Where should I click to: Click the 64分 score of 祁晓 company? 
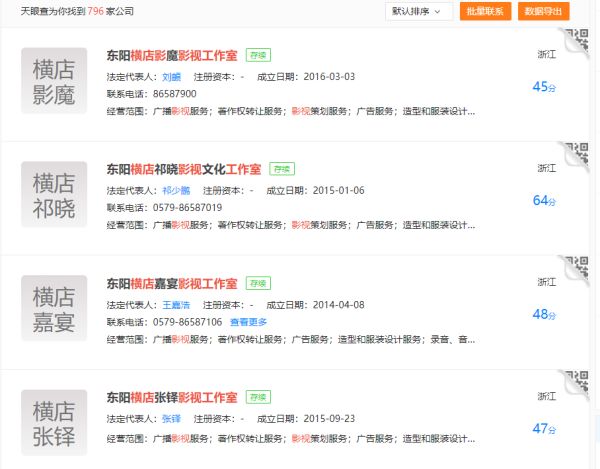(x=544, y=200)
